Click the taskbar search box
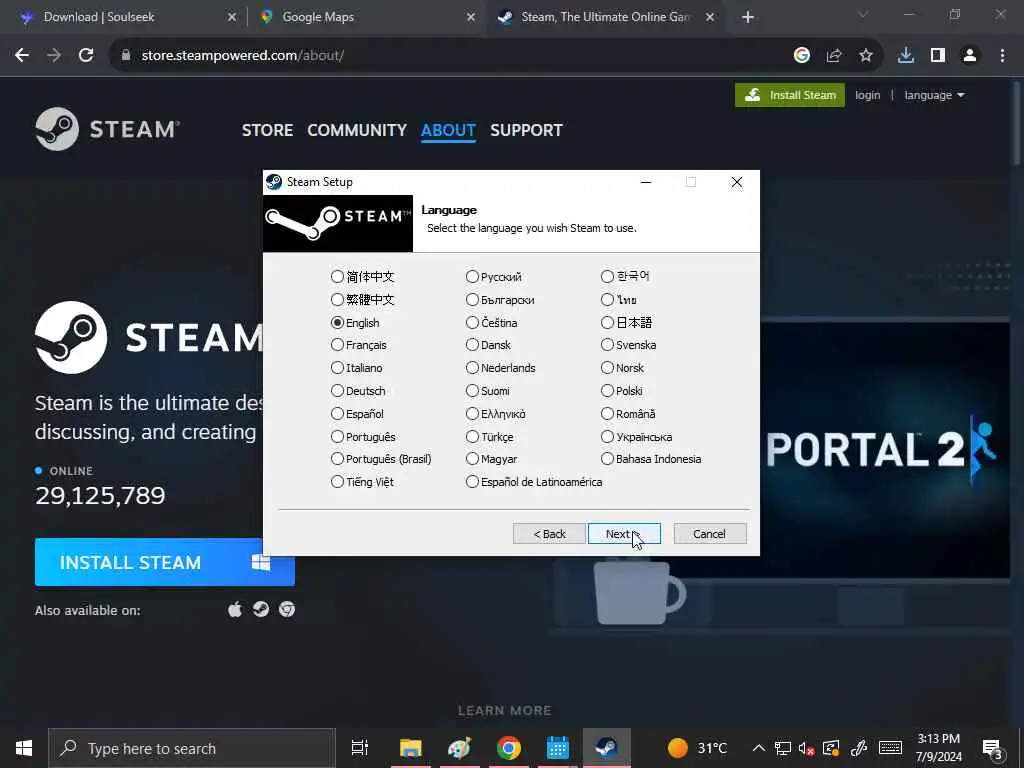Screen dimensions: 1024x768 click(x=192, y=748)
